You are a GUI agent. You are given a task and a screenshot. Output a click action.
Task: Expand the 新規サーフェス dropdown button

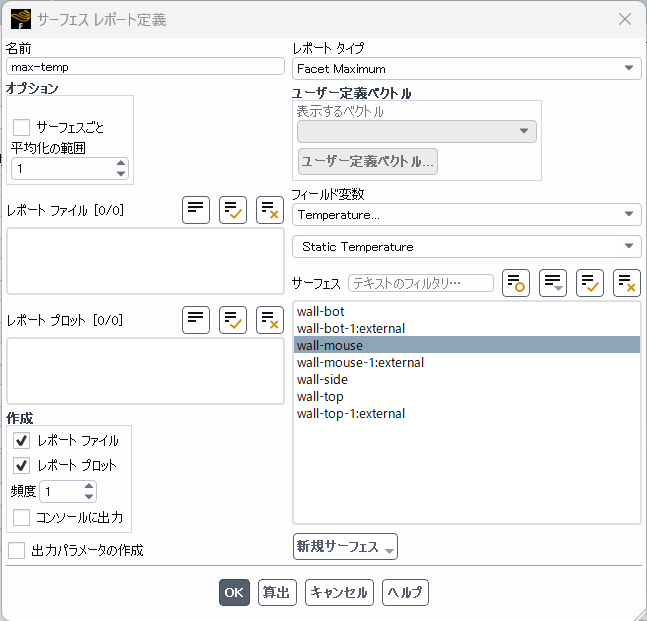[x=345, y=547]
